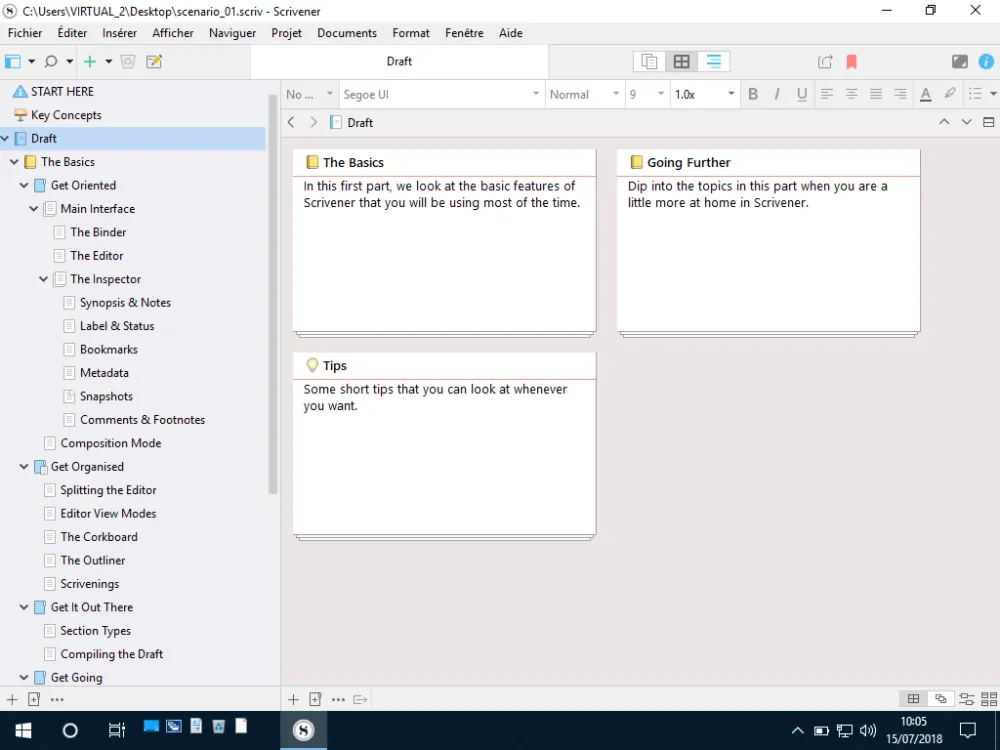Image resolution: width=1000 pixels, height=750 pixels.
Task: Select the Tips index card
Action: point(445,445)
